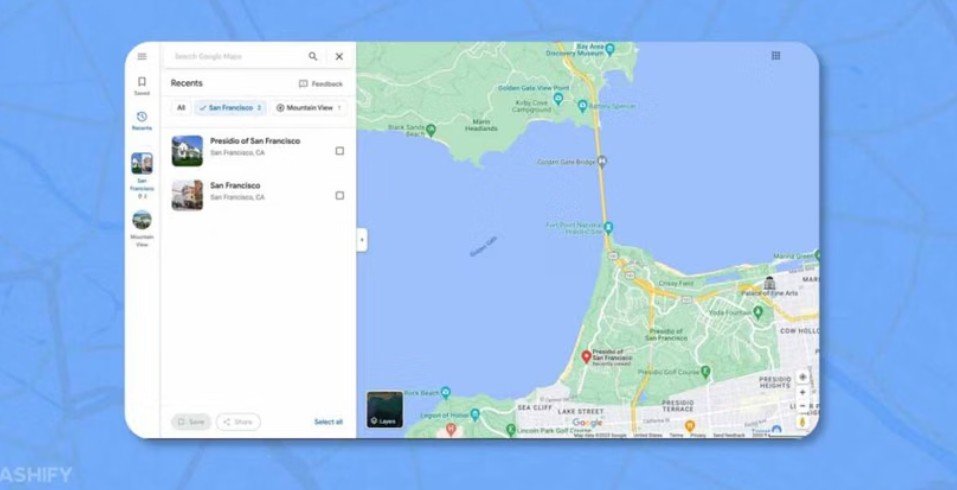This screenshot has height=490, width=957.
Task: Click the my location target icon
Action: (x=803, y=377)
